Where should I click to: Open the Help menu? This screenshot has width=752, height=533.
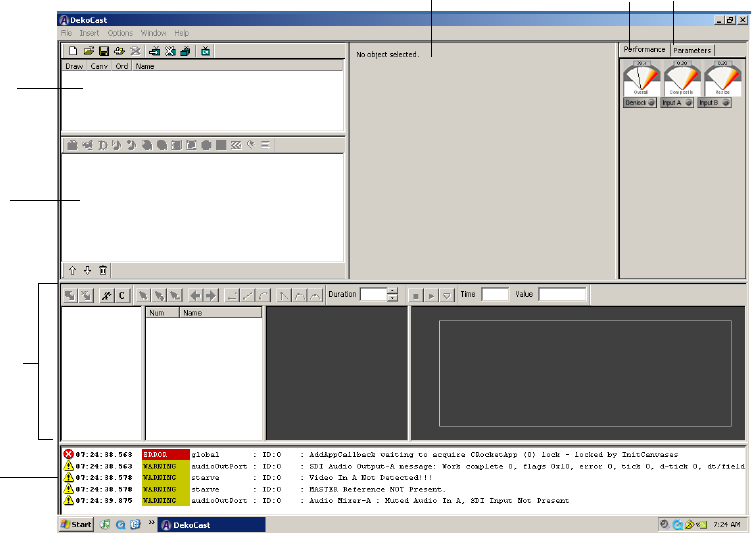coord(181,33)
